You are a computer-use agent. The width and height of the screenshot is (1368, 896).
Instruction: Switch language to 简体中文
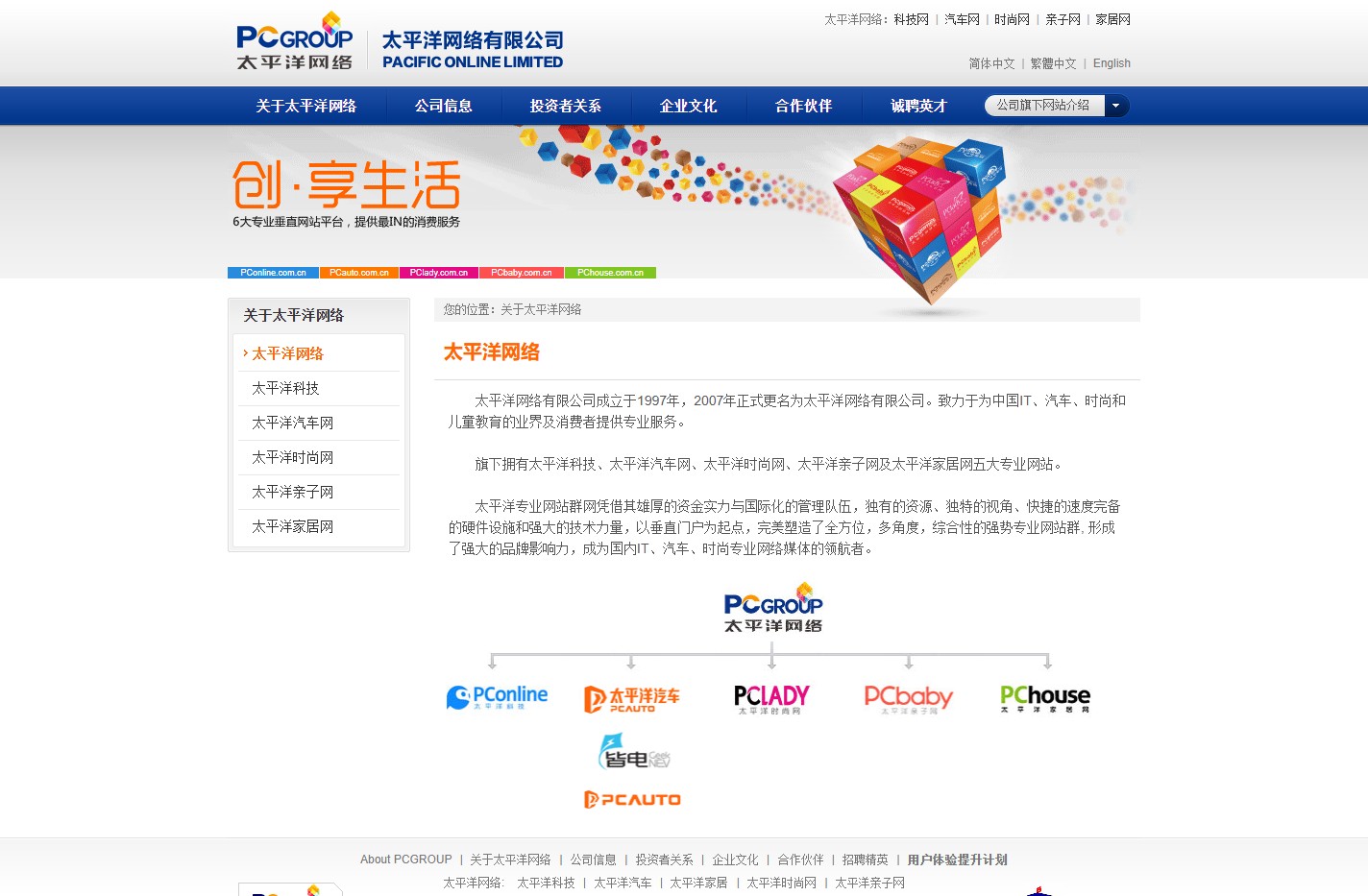pyautogui.click(x=992, y=63)
